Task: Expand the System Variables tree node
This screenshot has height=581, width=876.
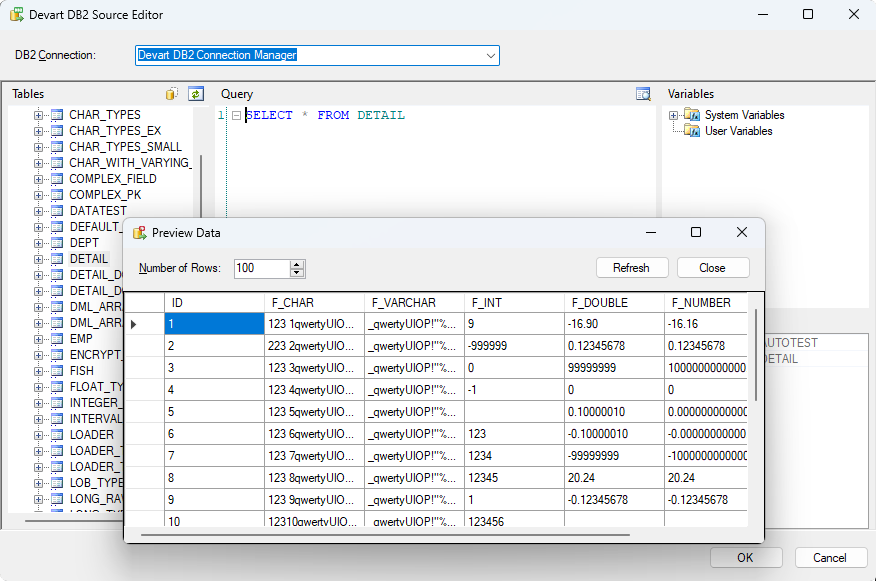Action: (675, 115)
